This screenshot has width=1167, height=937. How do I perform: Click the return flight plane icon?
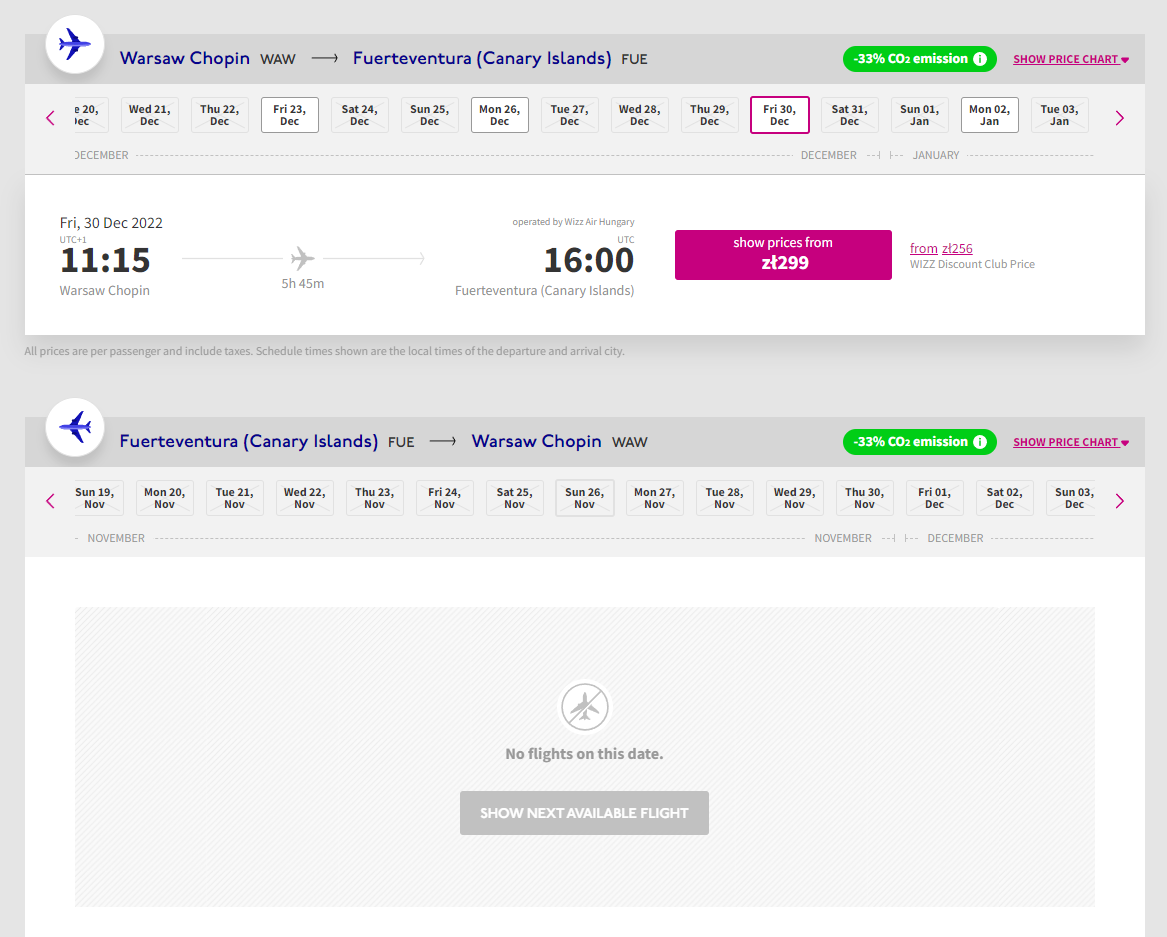[x=74, y=427]
